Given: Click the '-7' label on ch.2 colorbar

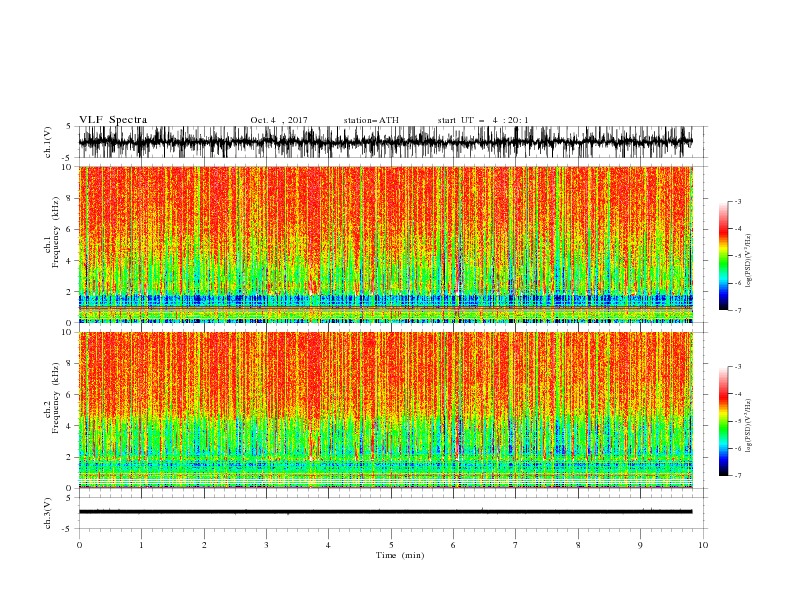Looking at the screenshot, I should click(738, 475).
